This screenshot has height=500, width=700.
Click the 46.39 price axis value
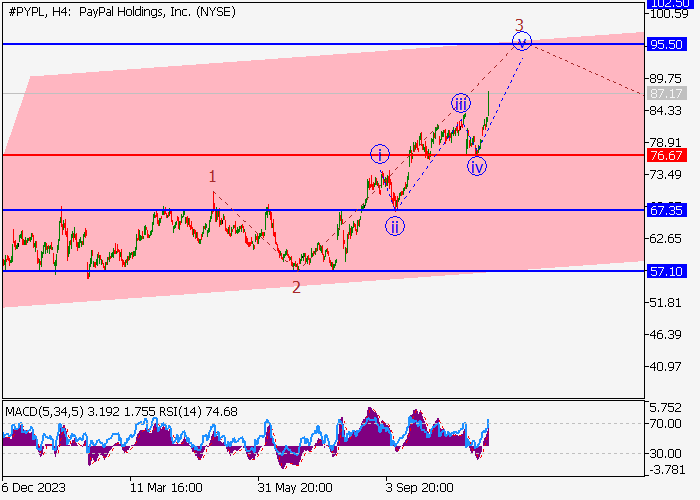pos(666,335)
